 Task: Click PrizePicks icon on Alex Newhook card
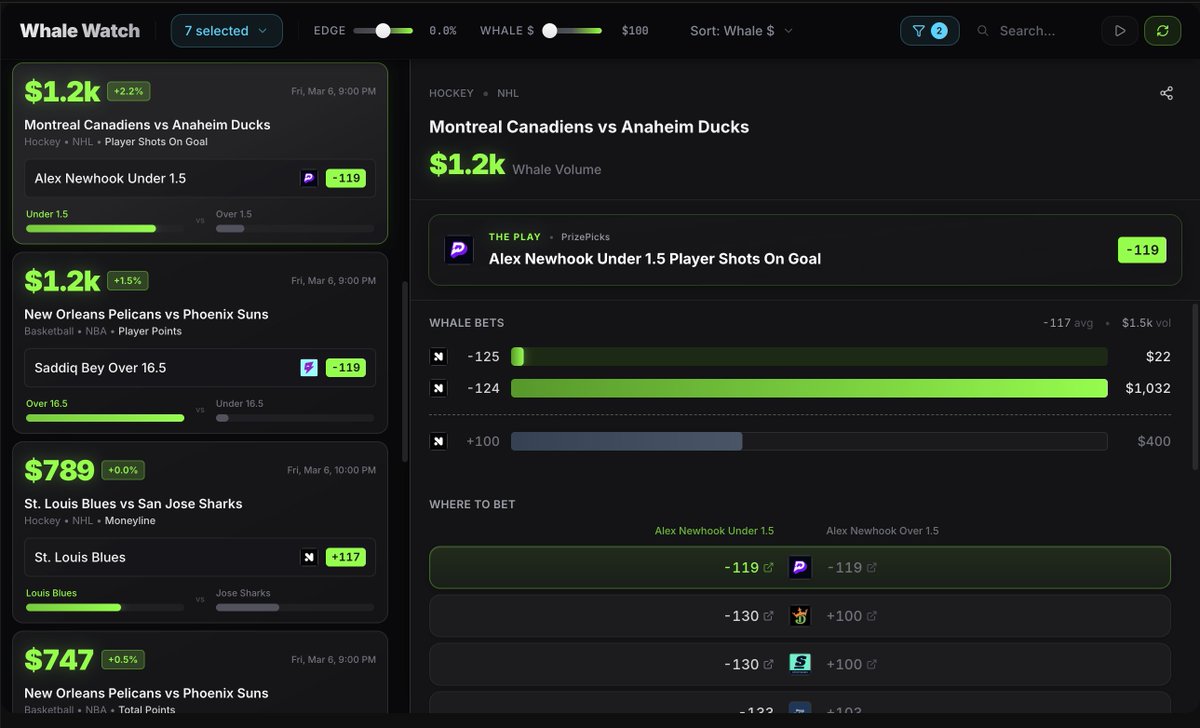[309, 178]
